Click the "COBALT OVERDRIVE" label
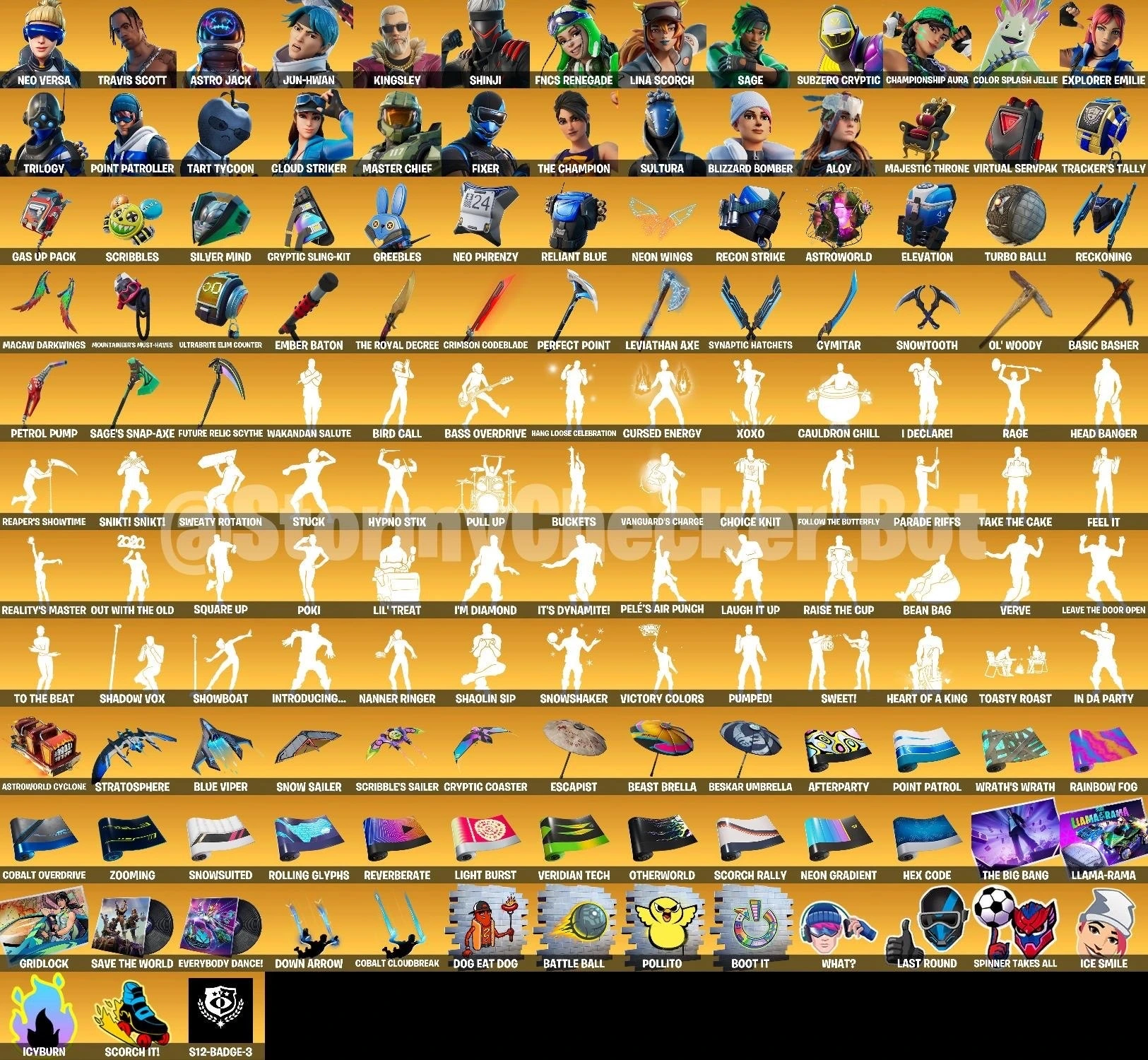This screenshot has width=1148, height=1060. [x=44, y=876]
